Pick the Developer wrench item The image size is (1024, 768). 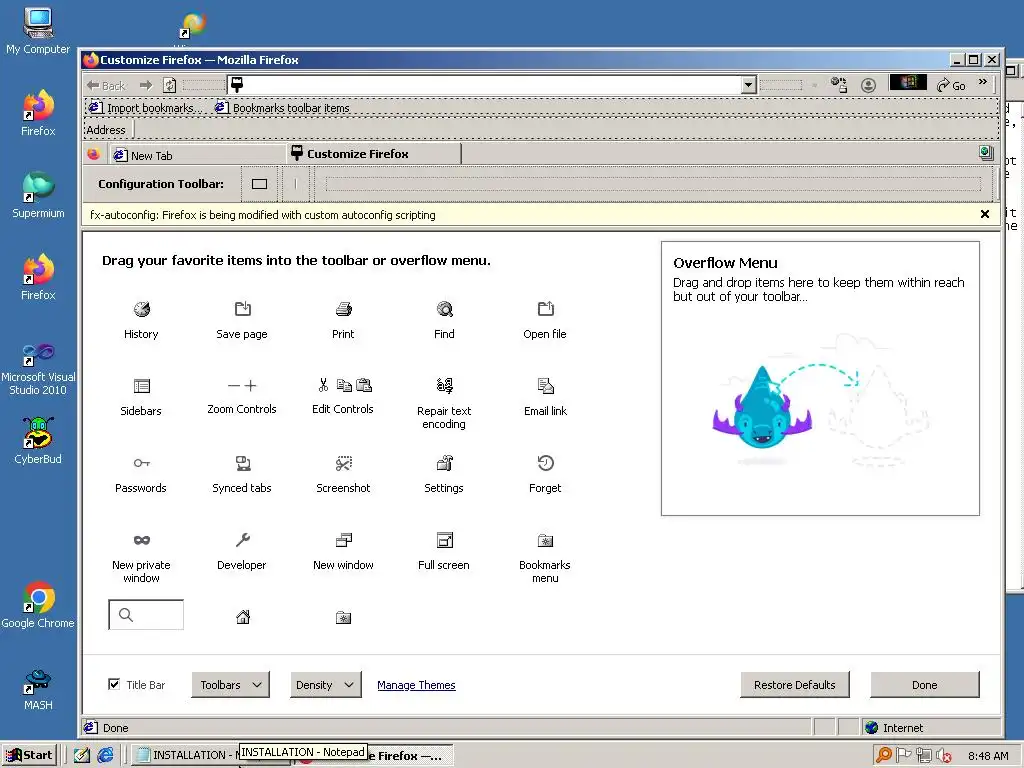tap(242, 551)
